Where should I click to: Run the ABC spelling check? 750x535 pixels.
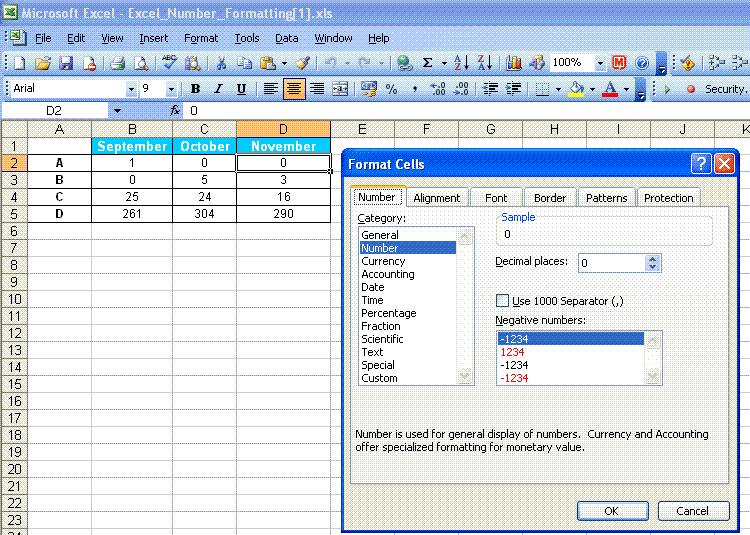pyautogui.click(x=169, y=63)
